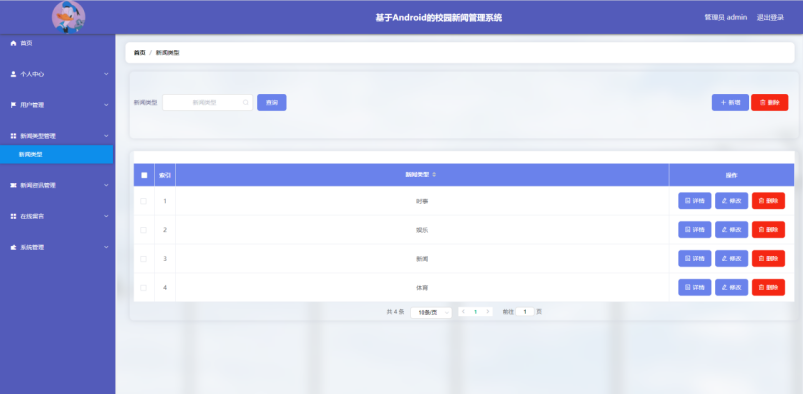This screenshot has height=394, width=803.
Task: Click the grid icon for 新闻类型管理
Action: point(13,136)
